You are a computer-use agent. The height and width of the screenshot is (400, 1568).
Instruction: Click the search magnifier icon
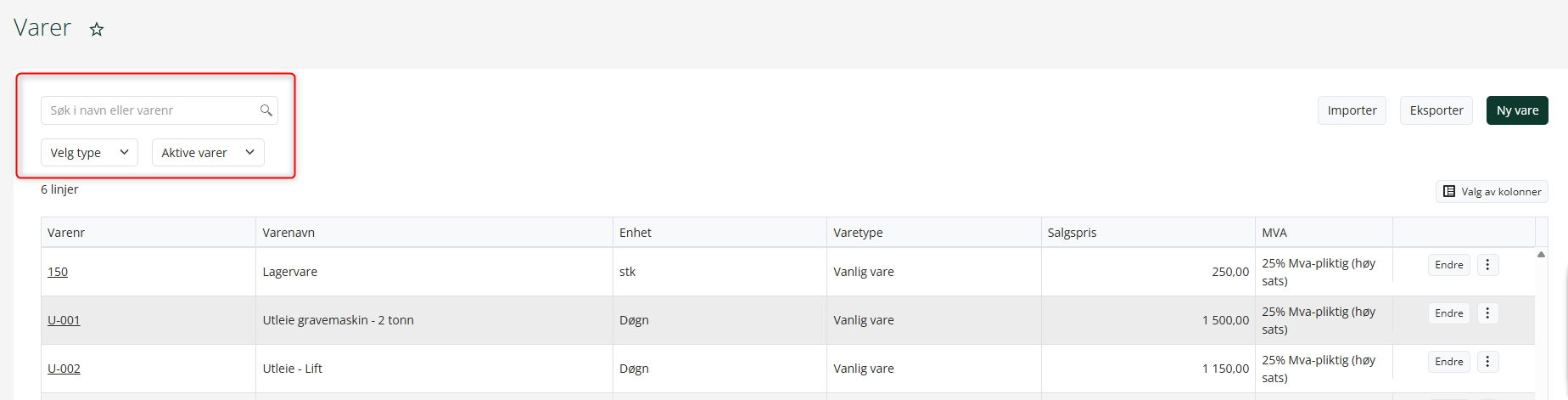tap(266, 110)
